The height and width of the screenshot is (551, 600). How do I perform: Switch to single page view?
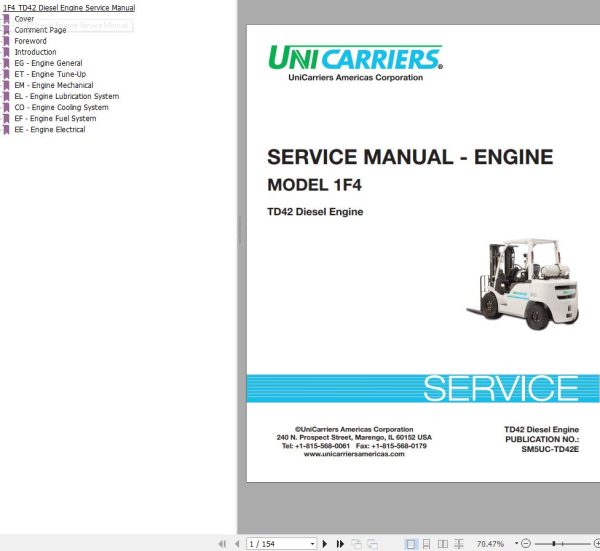point(411,544)
